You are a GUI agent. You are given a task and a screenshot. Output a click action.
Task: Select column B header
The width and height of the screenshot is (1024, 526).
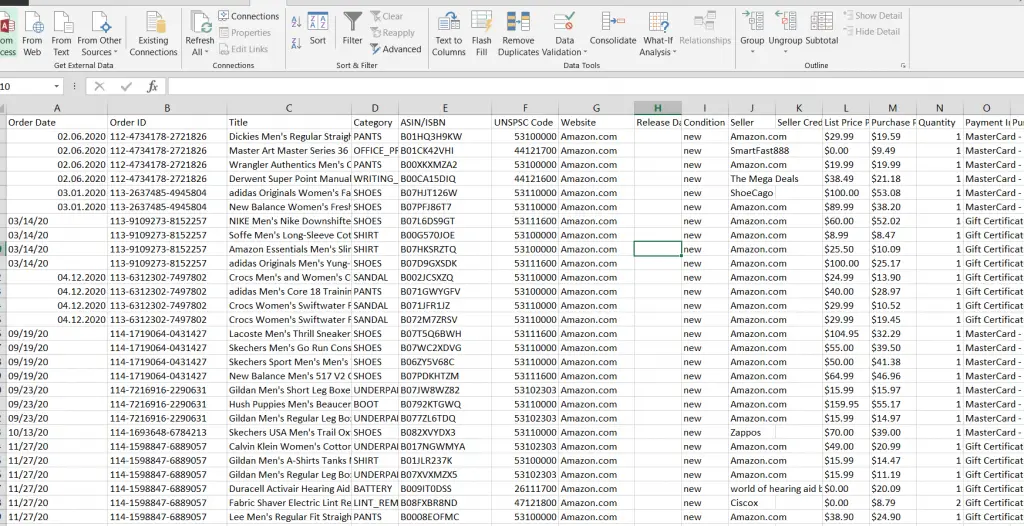point(167,108)
